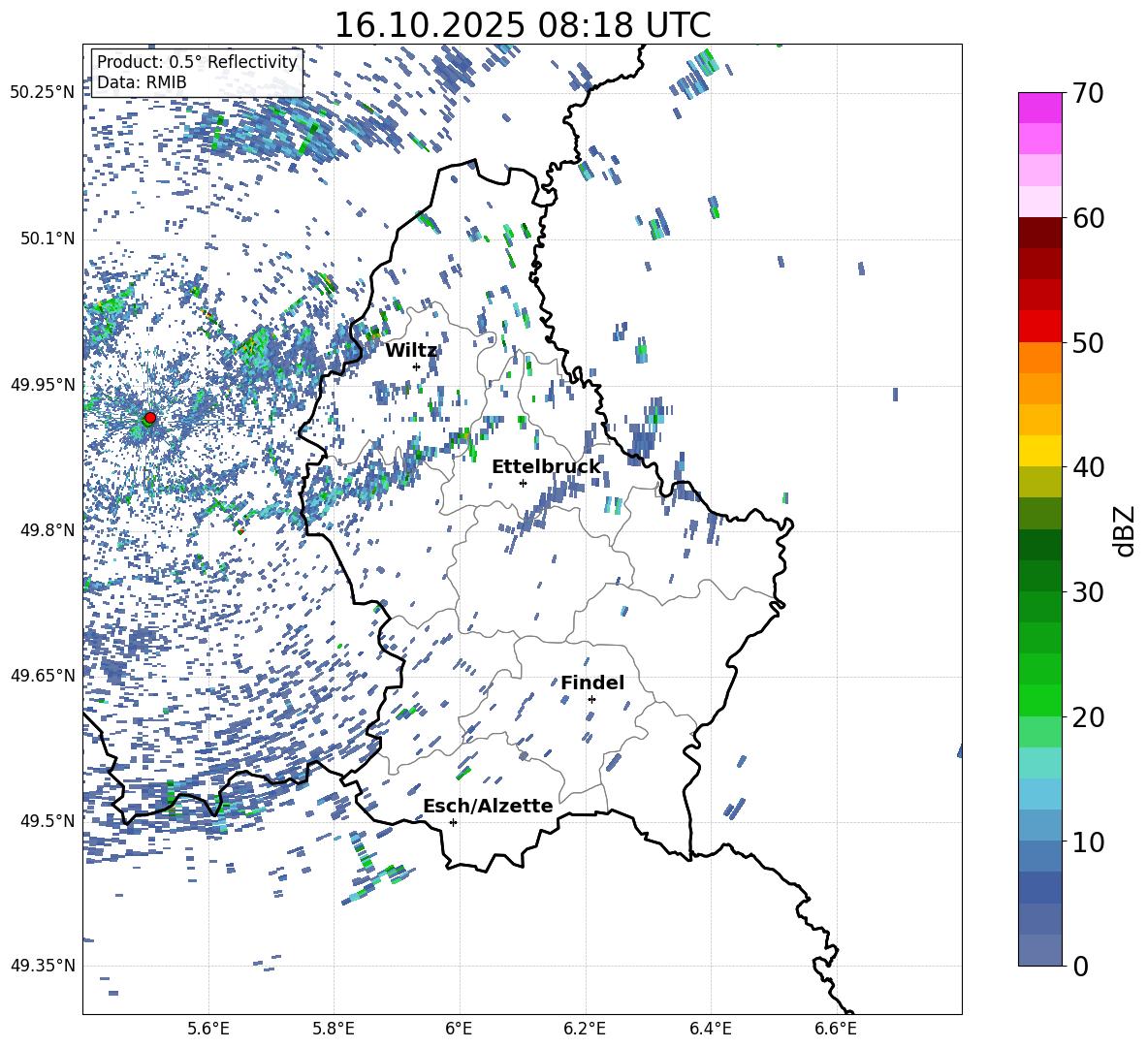Click the Ettelbruck station cross marker
The height and width of the screenshot is (1048, 1148).
pyautogui.click(x=523, y=483)
